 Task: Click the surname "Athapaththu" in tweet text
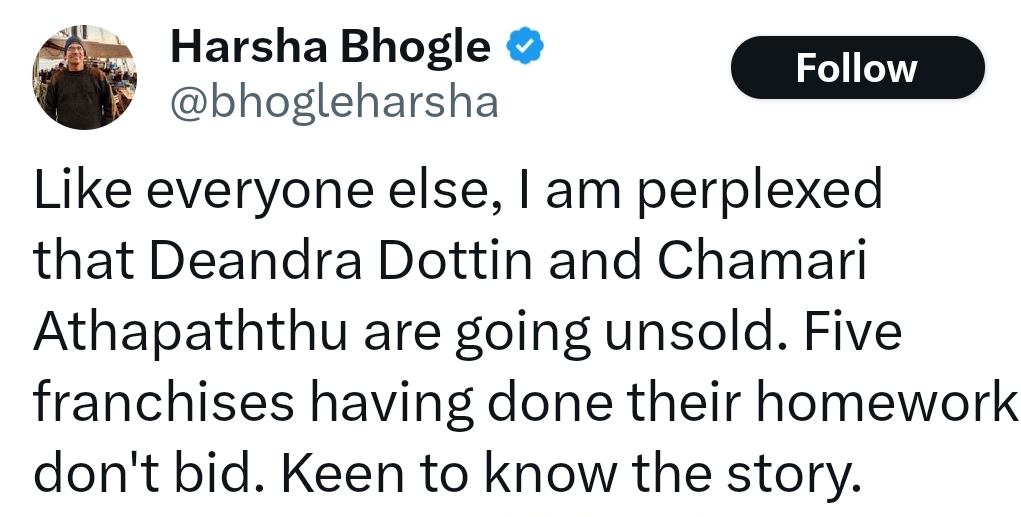(x=190, y=332)
